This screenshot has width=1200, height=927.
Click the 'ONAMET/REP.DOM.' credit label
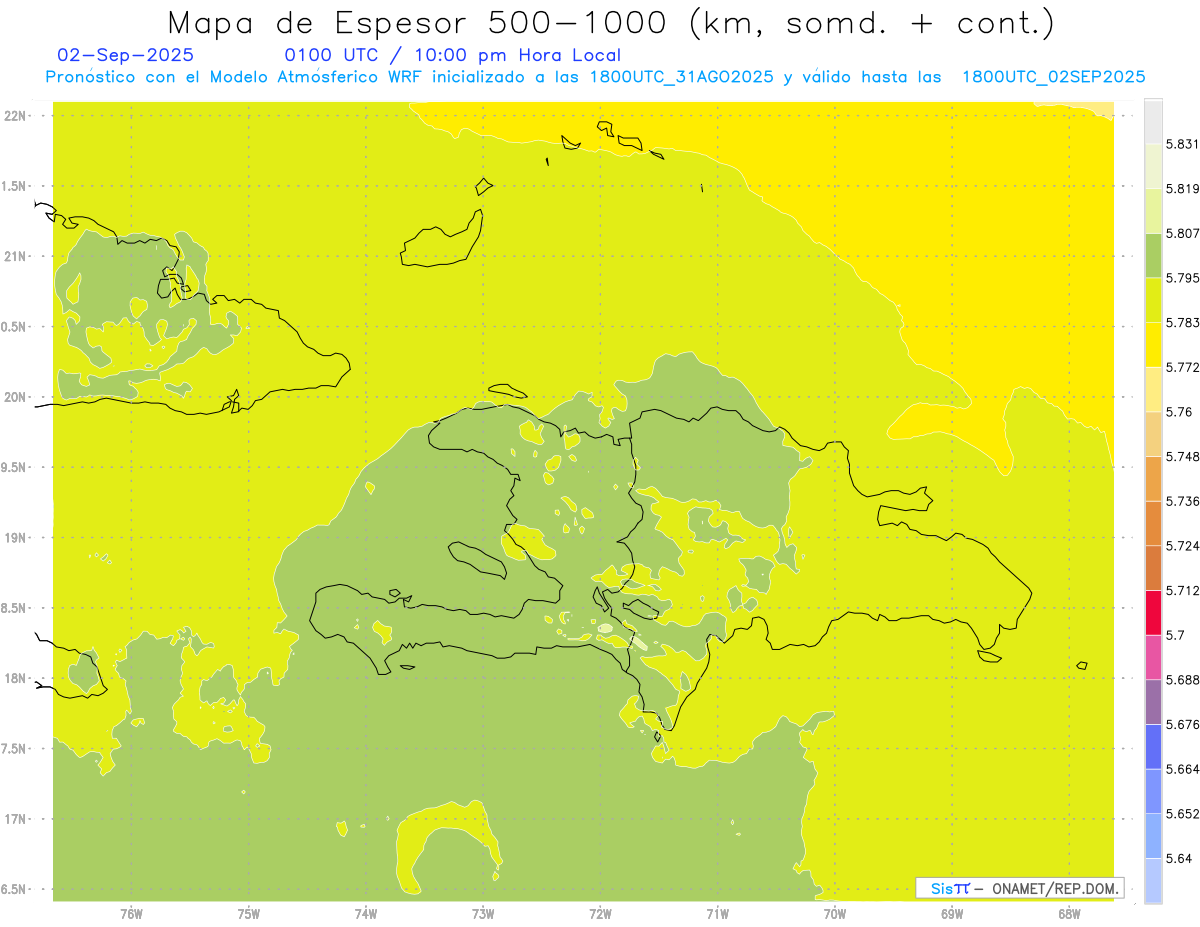[x=1057, y=888]
